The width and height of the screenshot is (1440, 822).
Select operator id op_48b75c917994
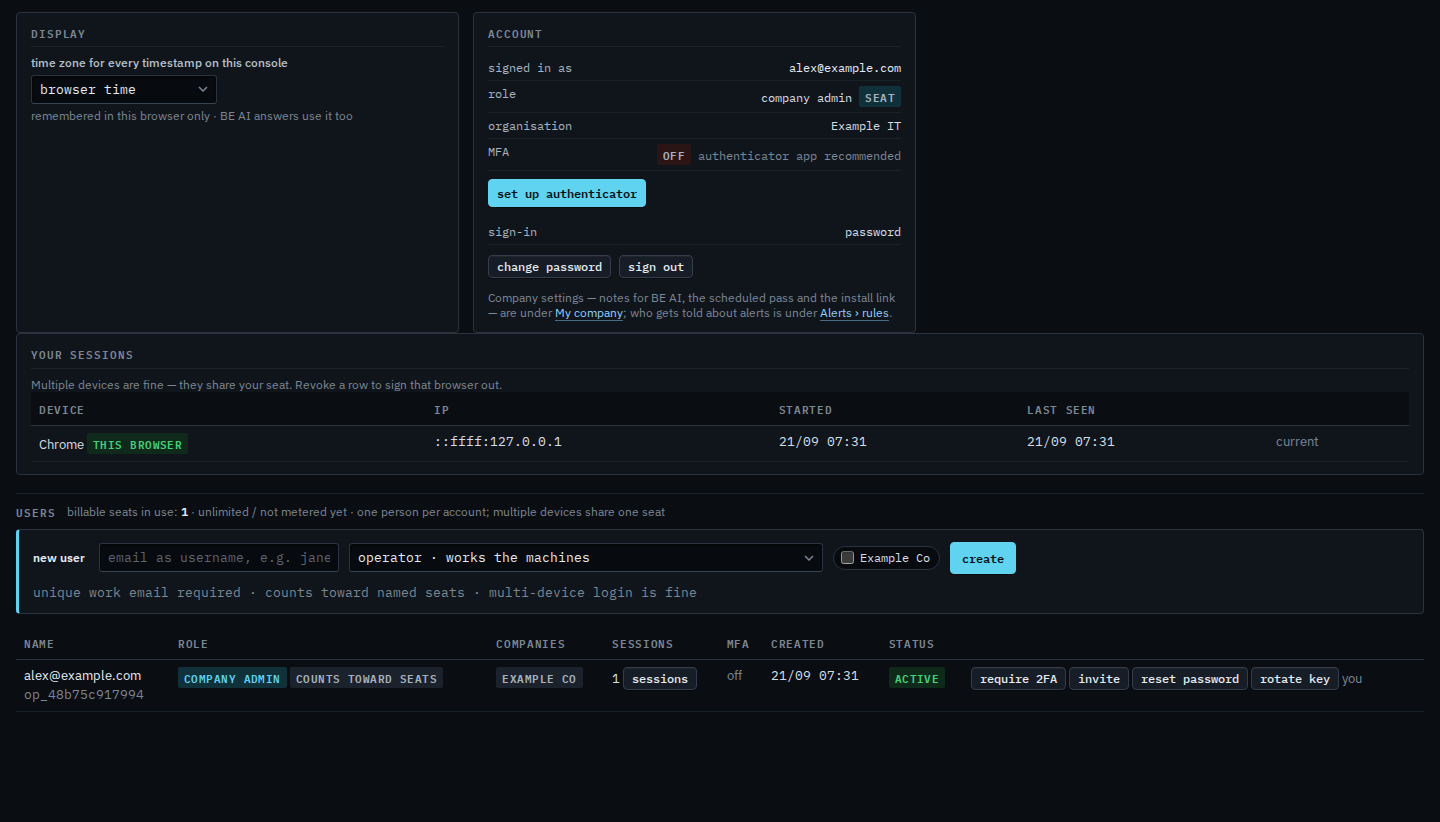click(84, 694)
